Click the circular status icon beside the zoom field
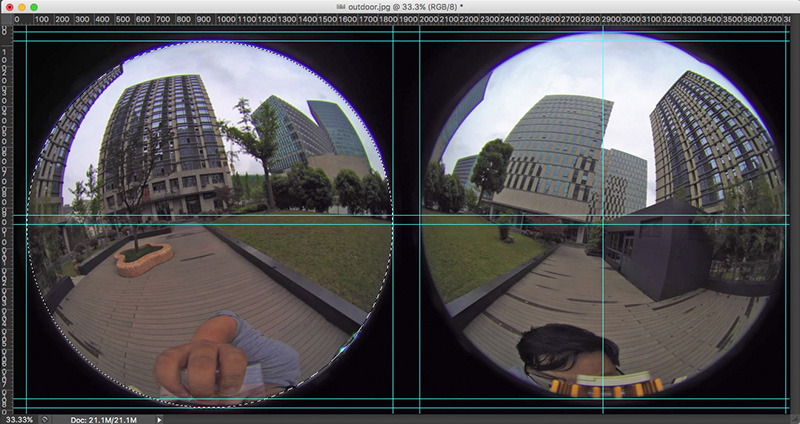Image resolution: width=800 pixels, height=424 pixels. (x=44, y=419)
